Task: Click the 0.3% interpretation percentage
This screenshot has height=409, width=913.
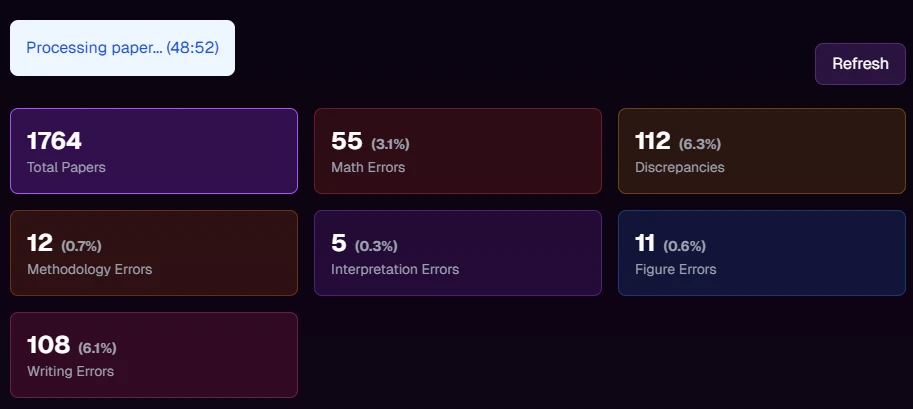Action: [x=376, y=246]
